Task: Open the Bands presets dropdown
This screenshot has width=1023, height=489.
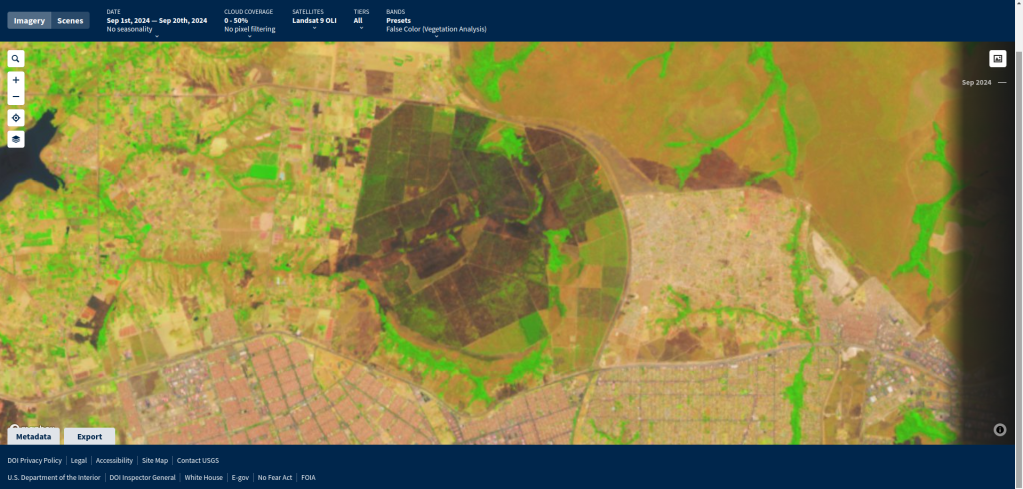Action: (x=436, y=25)
